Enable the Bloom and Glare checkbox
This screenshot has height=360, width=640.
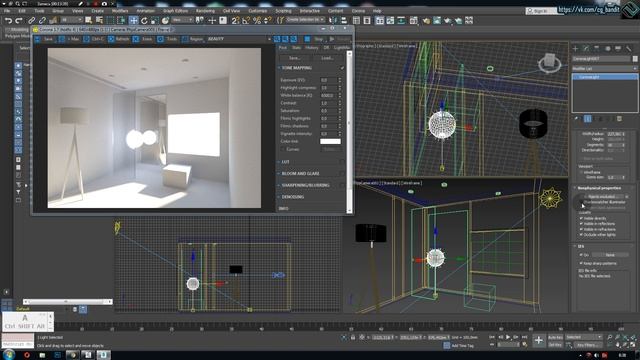[342, 173]
